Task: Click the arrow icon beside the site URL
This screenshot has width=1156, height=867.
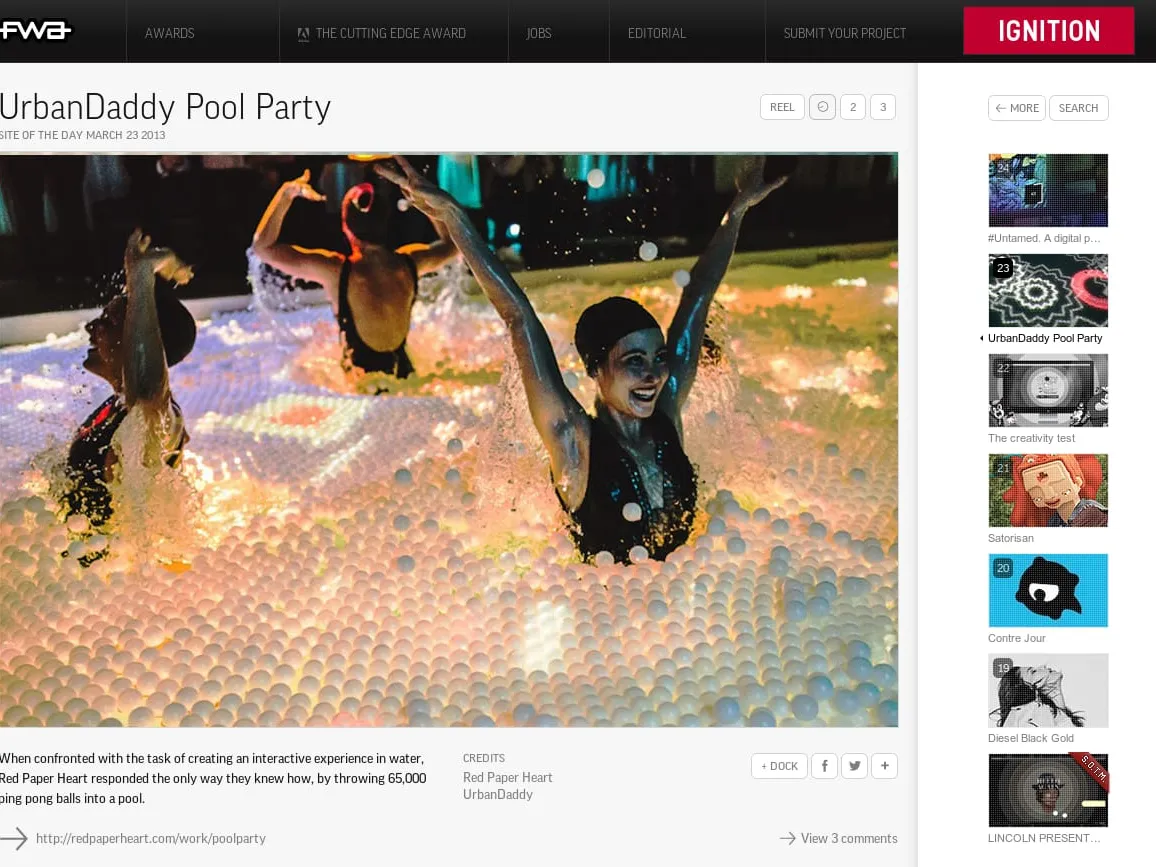Action: coord(14,838)
